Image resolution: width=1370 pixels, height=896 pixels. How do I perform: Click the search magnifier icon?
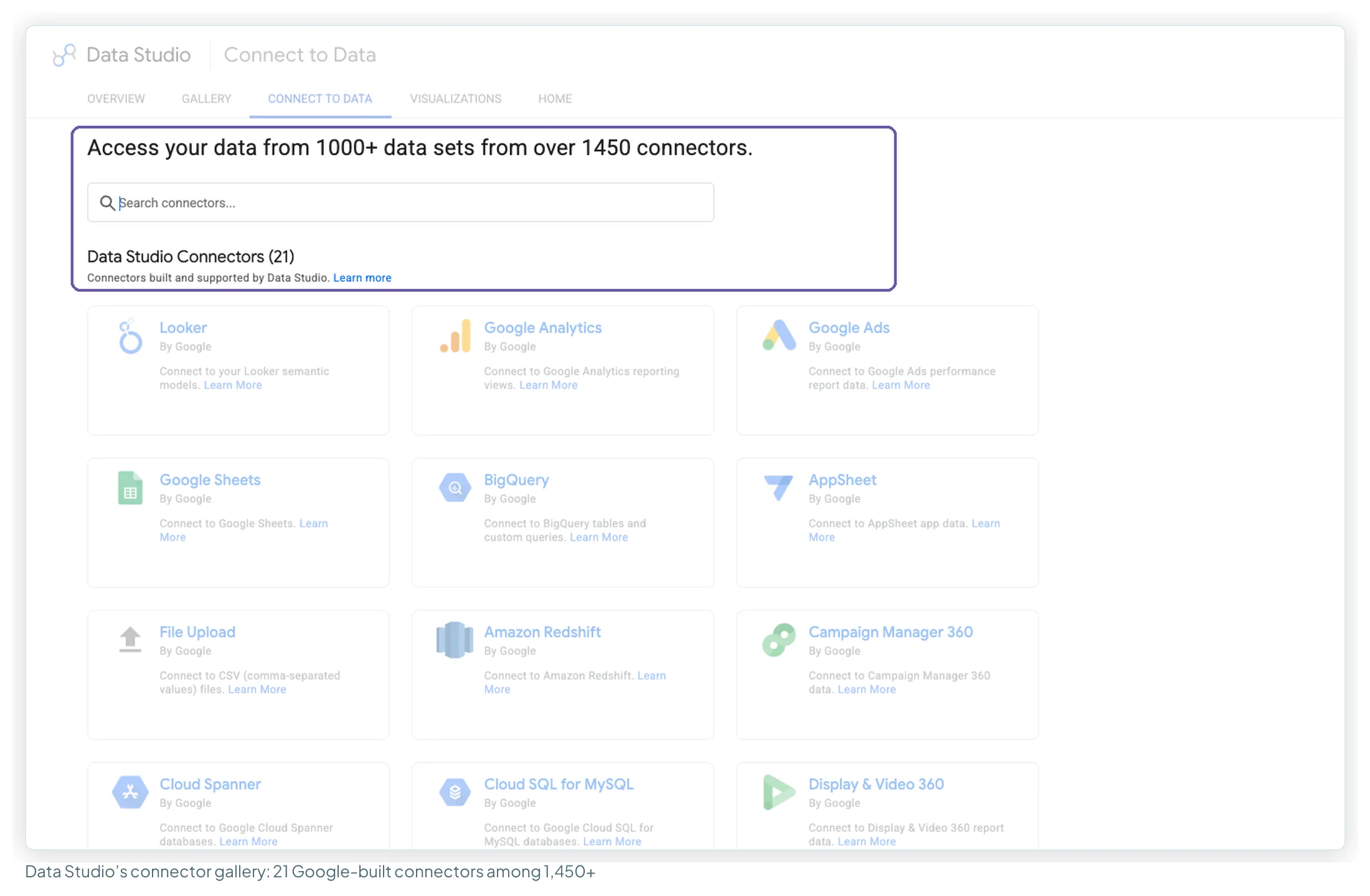click(x=107, y=203)
